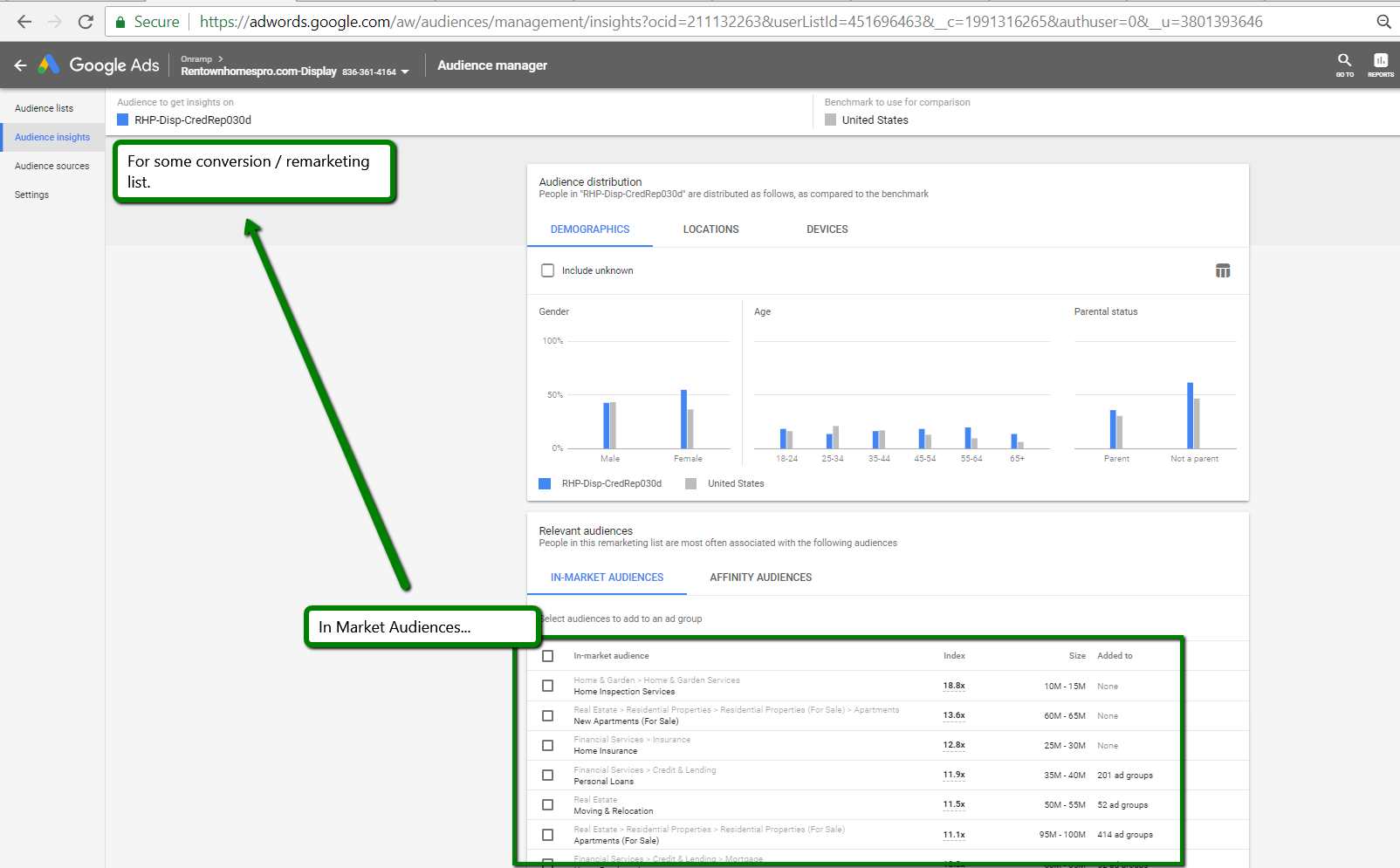The height and width of the screenshot is (868, 1400).
Task: Click the 12.8x index value
Action: (954, 745)
